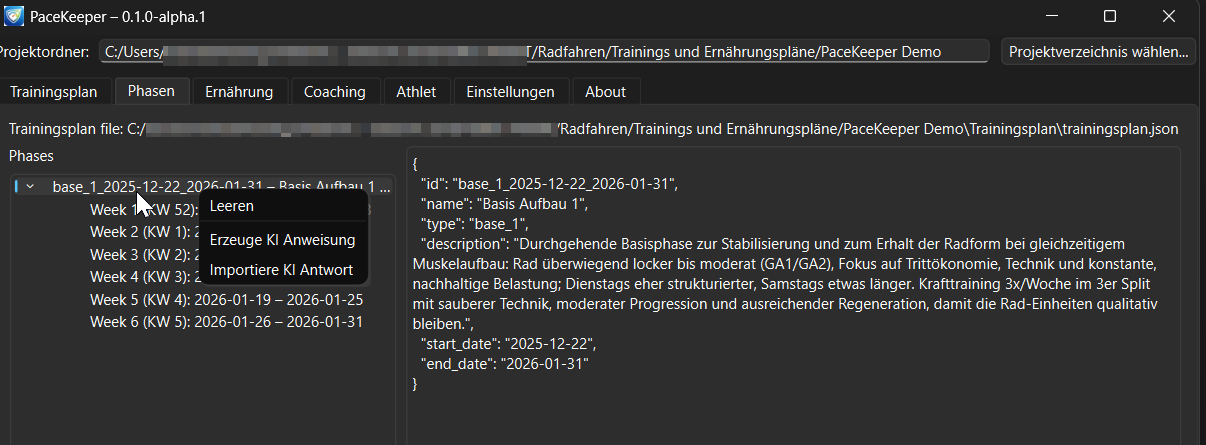Image resolution: width=1206 pixels, height=445 pixels.
Task: Open the About tab
Action: [x=605, y=92]
